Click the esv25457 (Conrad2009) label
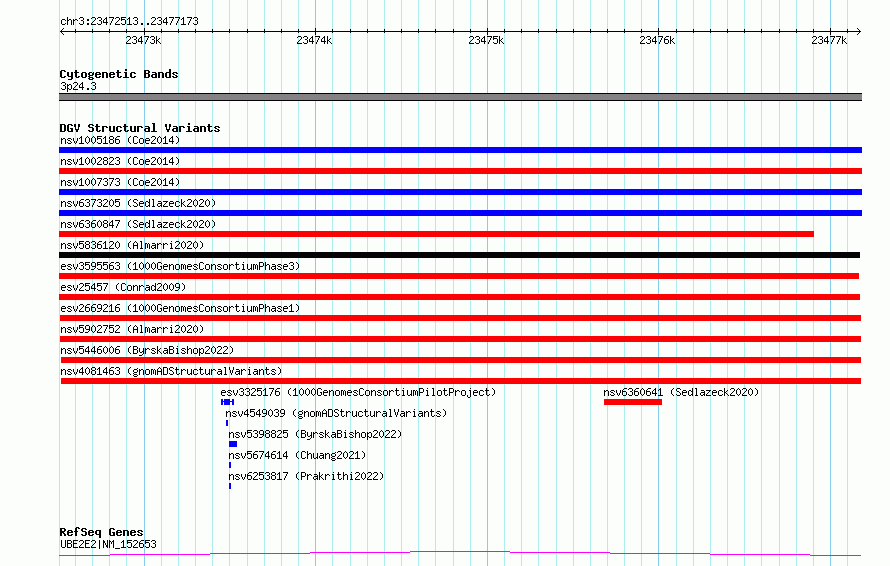 (x=123, y=287)
